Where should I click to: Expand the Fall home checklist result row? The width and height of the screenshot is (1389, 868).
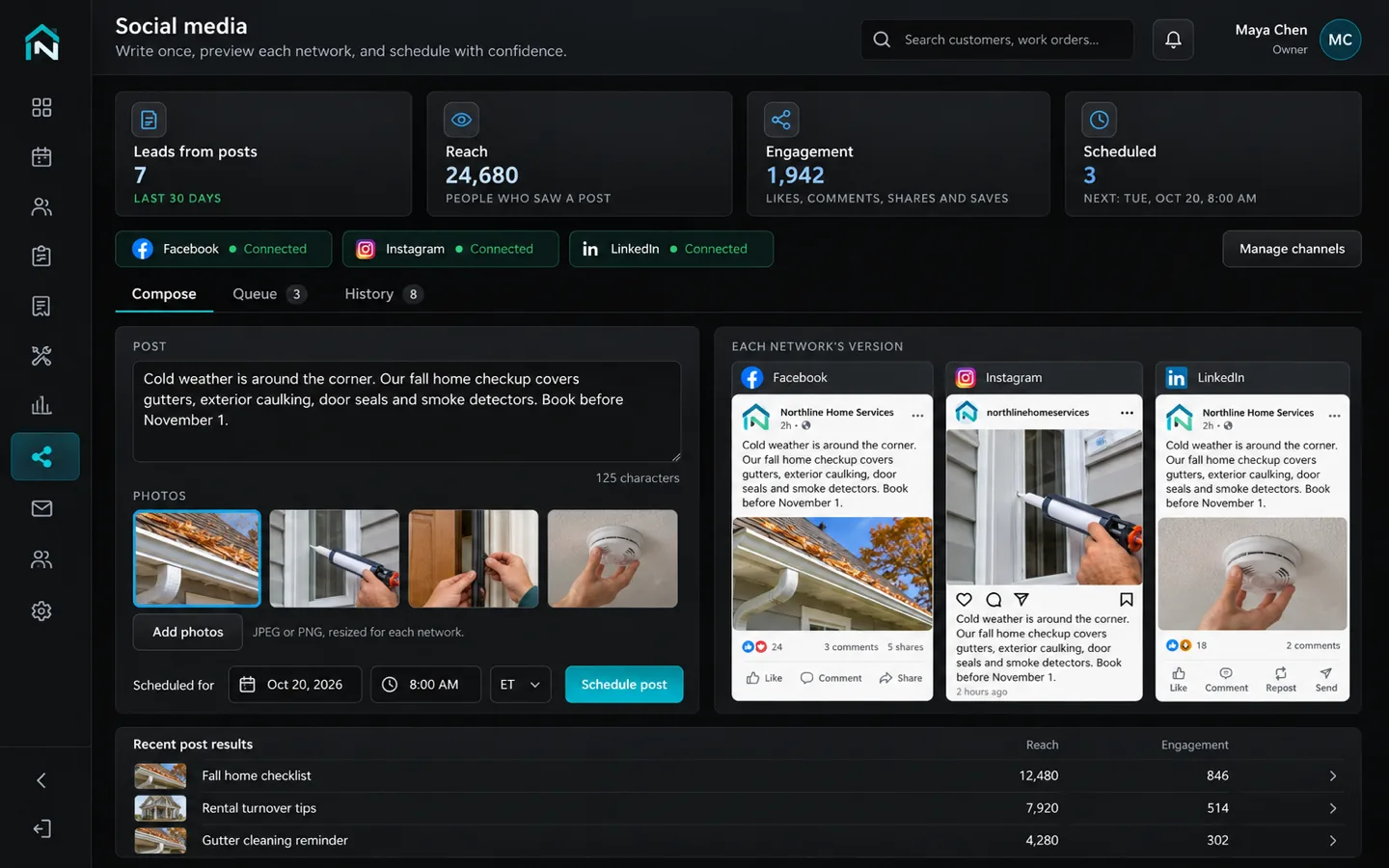(738, 775)
